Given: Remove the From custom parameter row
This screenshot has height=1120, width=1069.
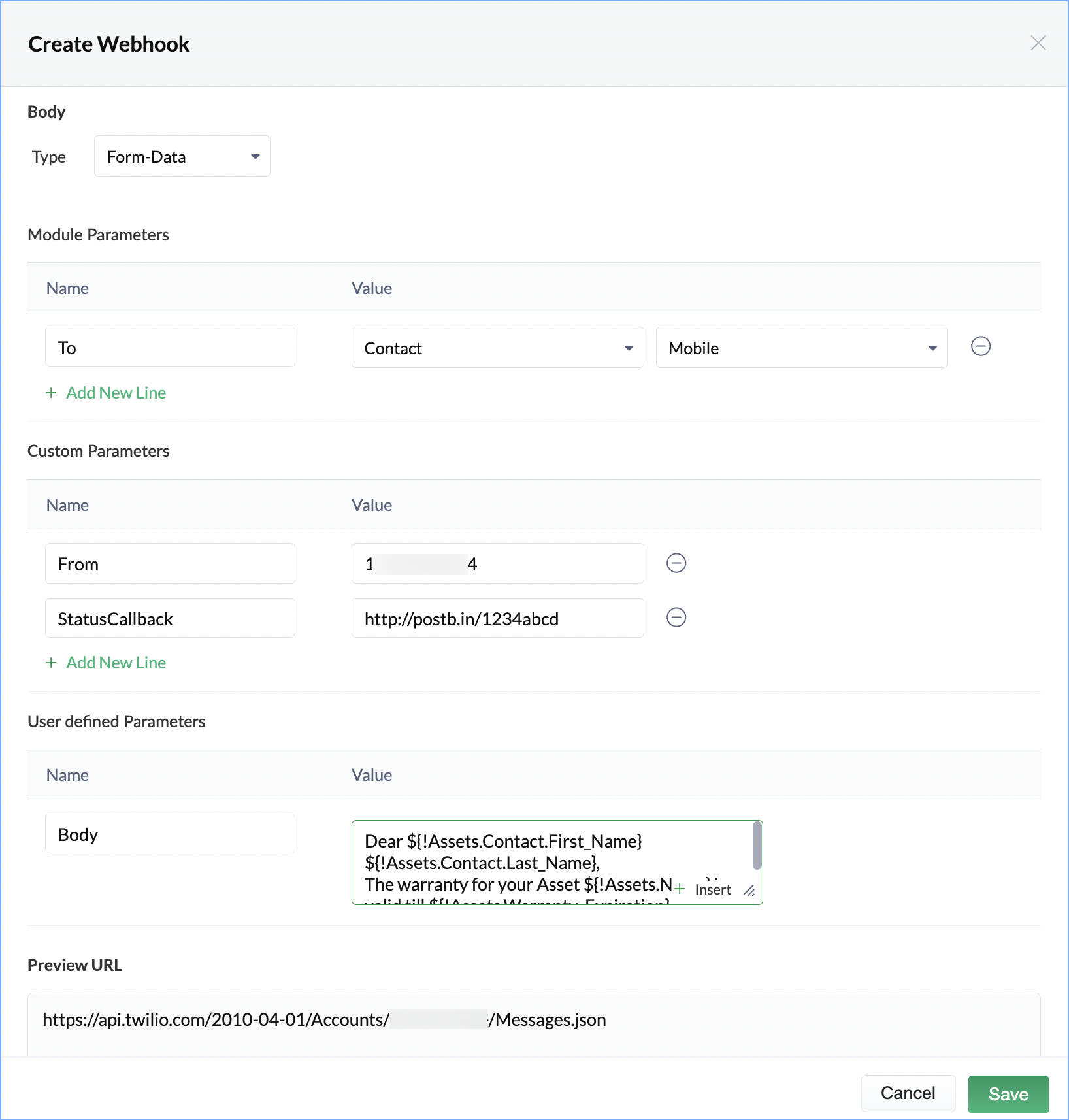Looking at the screenshot, I should click(x=676, y=563).
